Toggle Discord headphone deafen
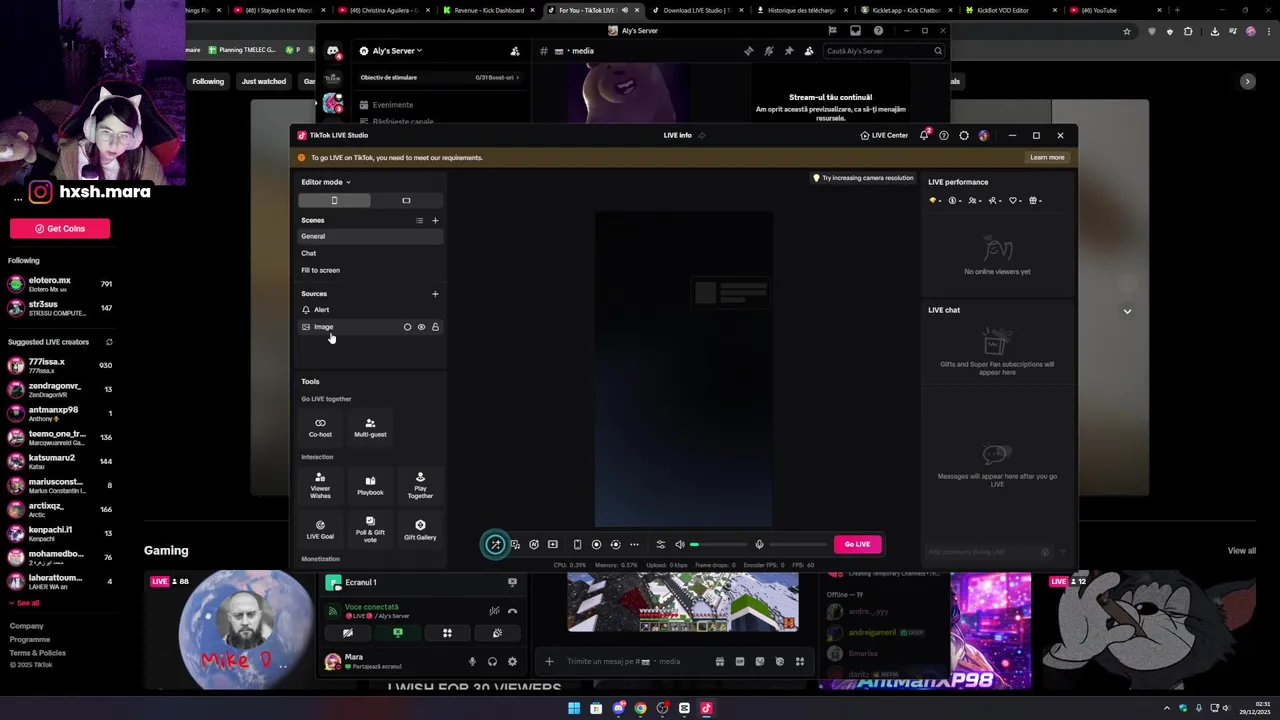1280x720 pixels. (x=492, y=661)
